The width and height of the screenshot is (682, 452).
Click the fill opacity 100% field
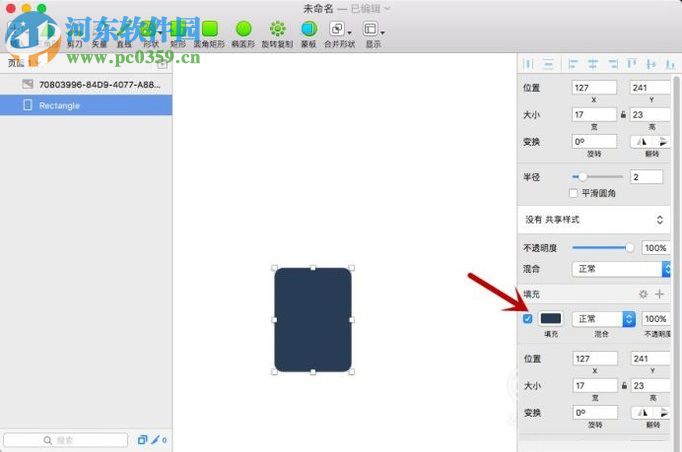pos(656,319)
